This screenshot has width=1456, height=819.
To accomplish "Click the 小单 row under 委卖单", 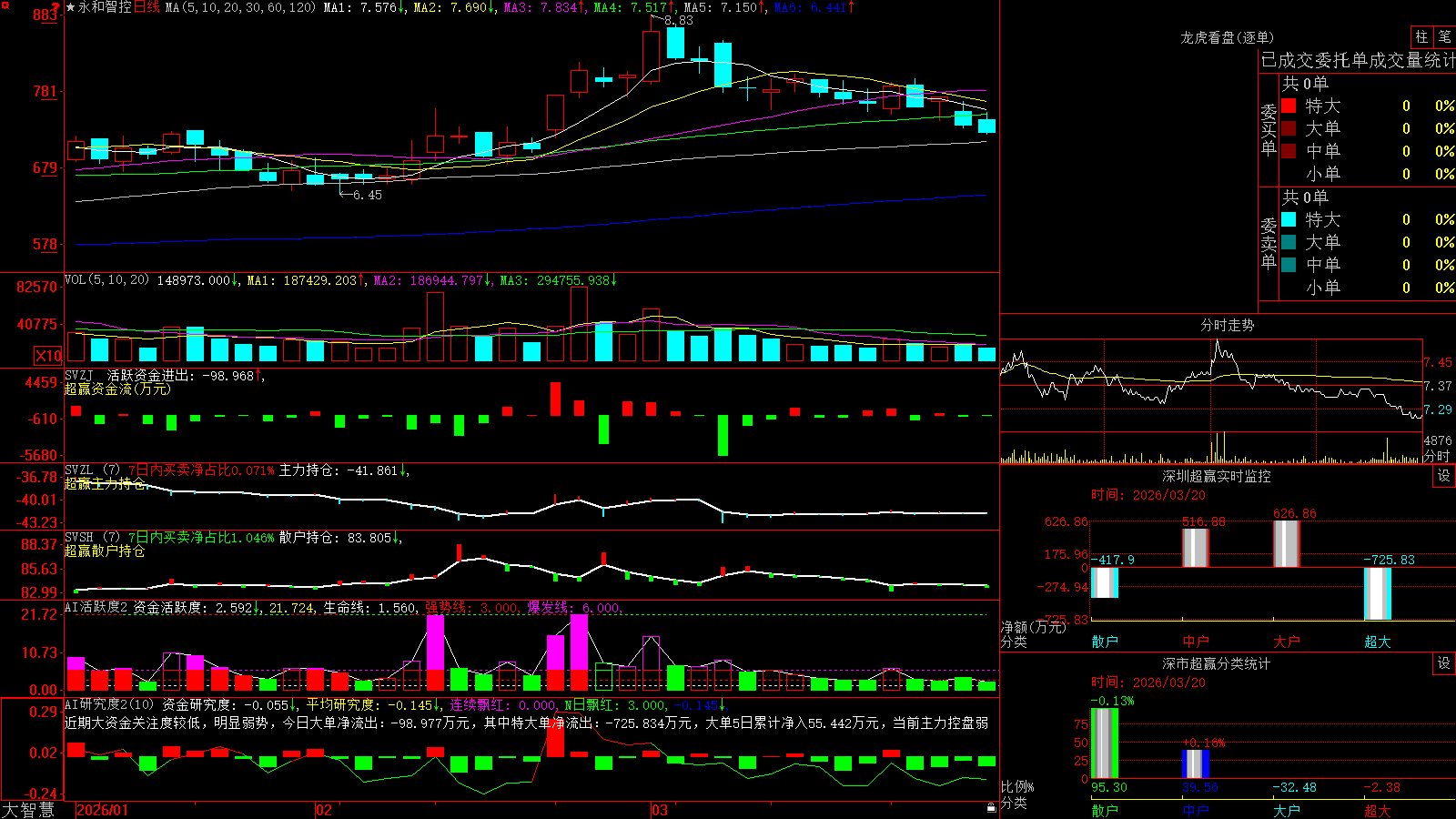I will 1369,288.
